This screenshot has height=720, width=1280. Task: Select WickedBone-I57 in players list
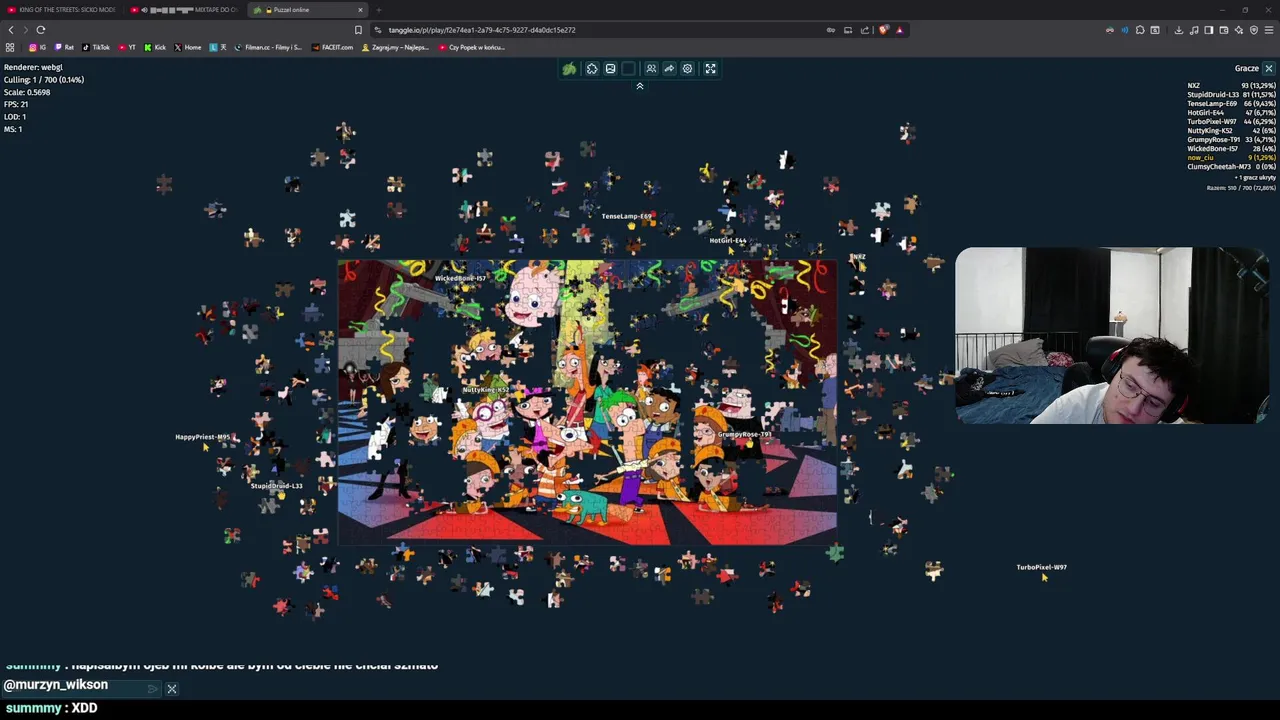(x=1231, y=149)
